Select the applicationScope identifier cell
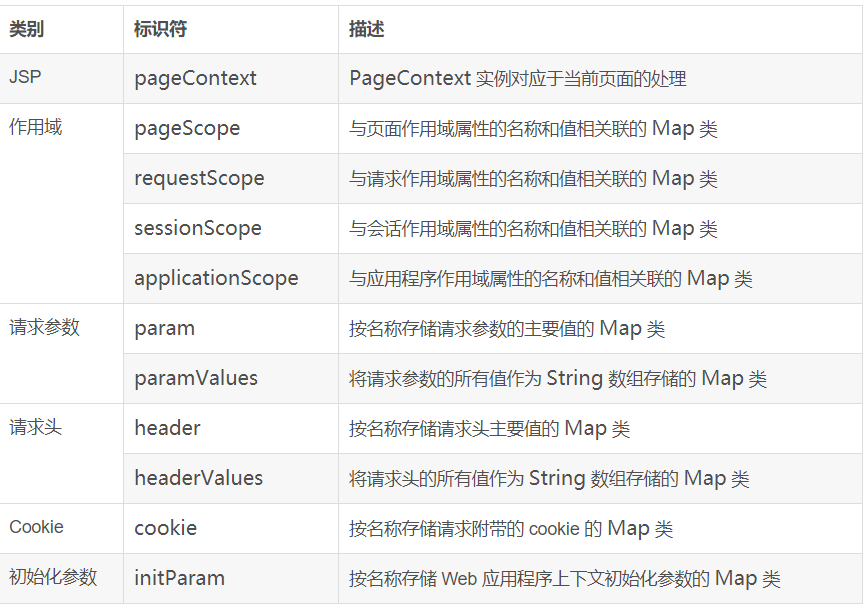The image size is (863, 607). [216, 278]
